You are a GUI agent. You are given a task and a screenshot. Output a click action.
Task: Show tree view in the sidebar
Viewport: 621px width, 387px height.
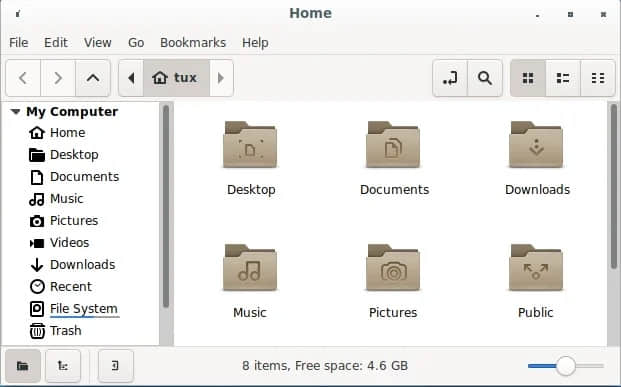point(63,366)
